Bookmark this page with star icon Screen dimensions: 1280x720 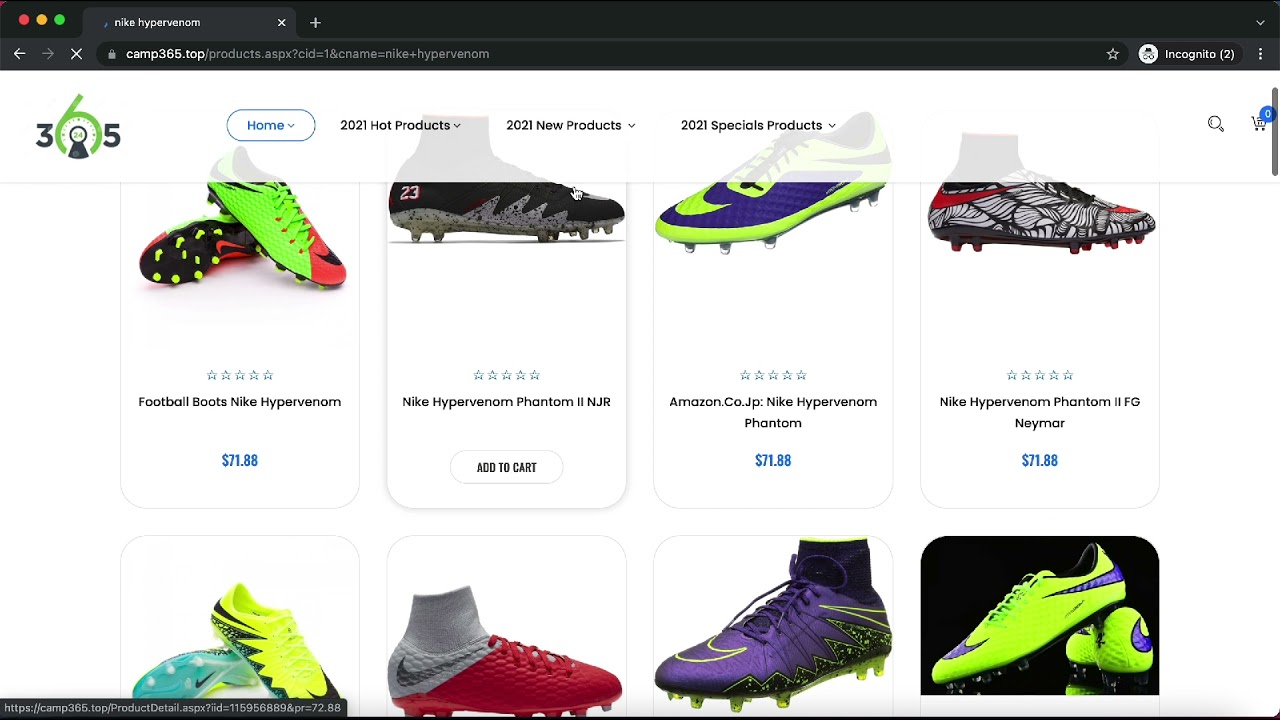(x=1112, y=54)
